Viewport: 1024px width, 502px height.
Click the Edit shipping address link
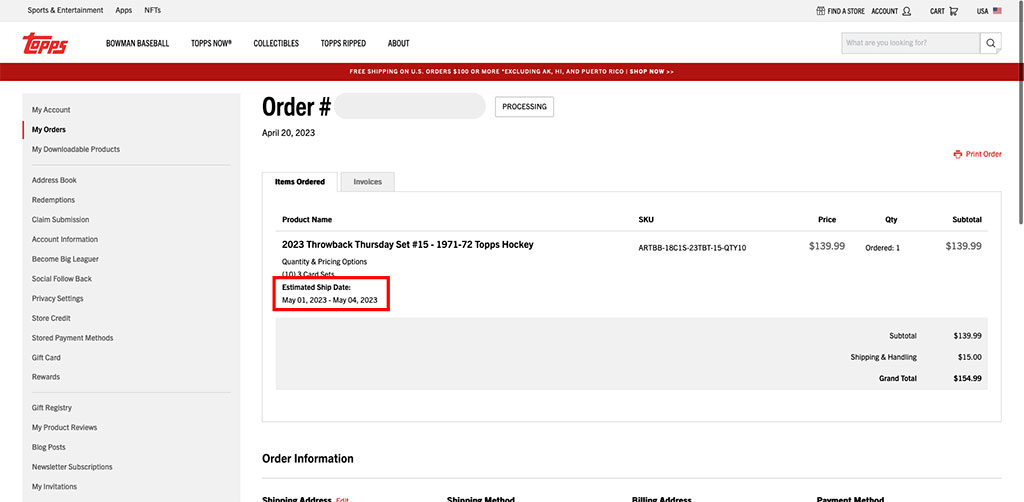tap(343, 500)
